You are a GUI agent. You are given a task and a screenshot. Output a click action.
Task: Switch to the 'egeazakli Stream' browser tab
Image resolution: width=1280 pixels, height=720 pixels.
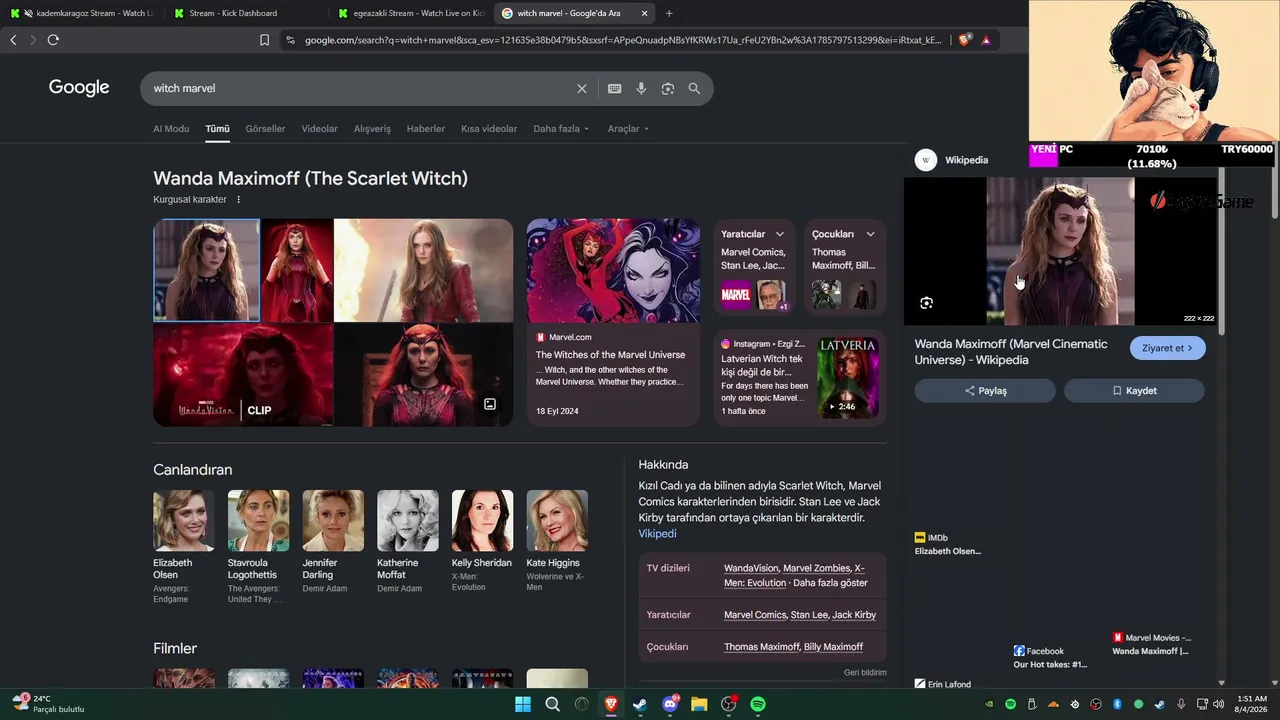click(410, 13)
